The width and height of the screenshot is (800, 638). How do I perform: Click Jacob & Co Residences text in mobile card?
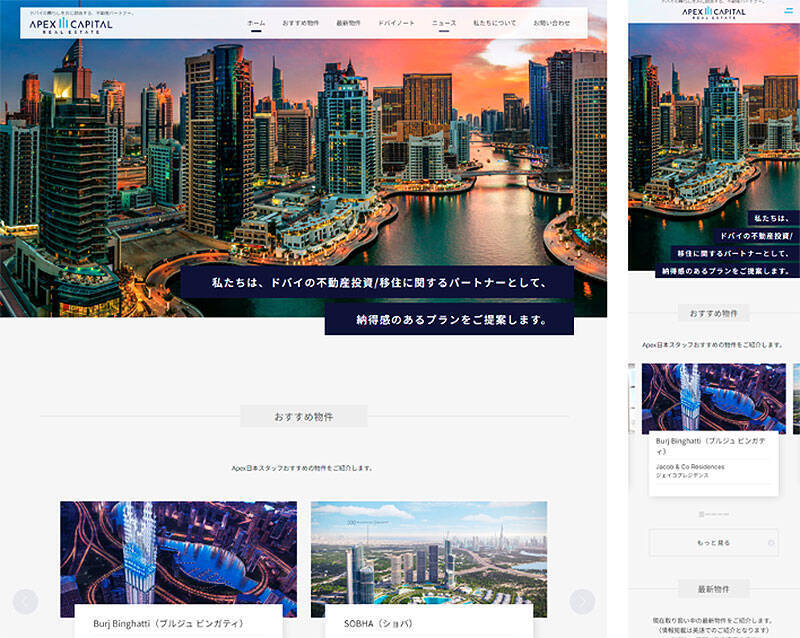click(x=690, y=467)
